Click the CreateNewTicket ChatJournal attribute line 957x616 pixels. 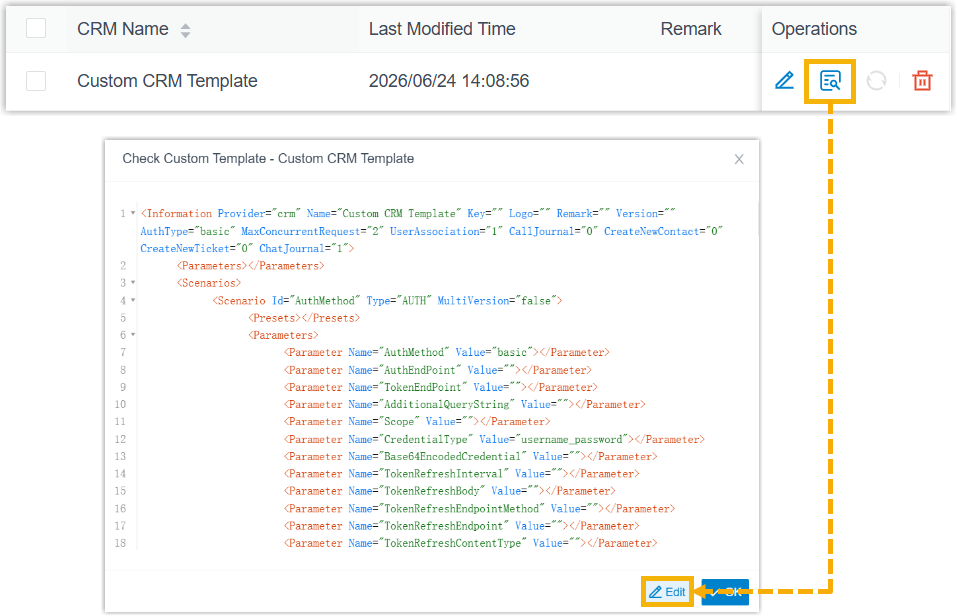(247, 248)
